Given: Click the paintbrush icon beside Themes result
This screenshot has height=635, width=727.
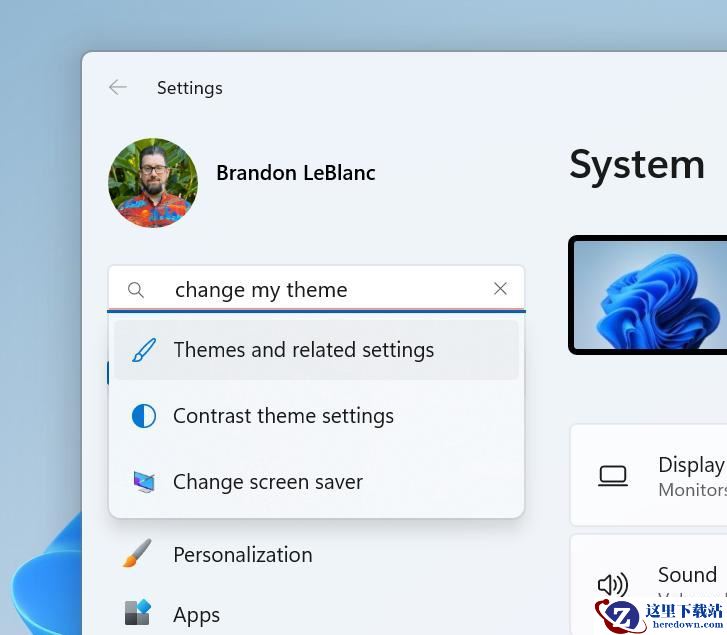Looking at the screenshot, I should pyautogui.click(x=144, y=350).
